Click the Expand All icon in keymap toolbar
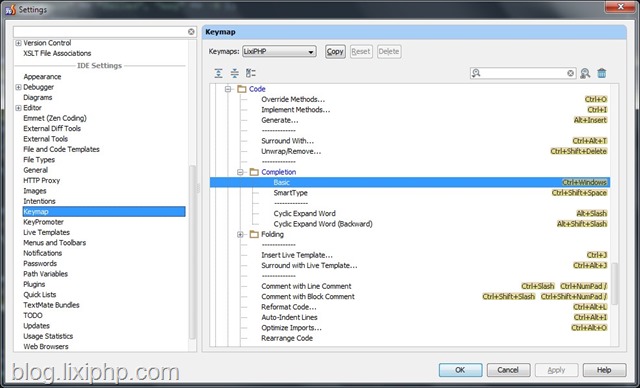The width and height of the screenshot is (640, 388). coord(218,73)
